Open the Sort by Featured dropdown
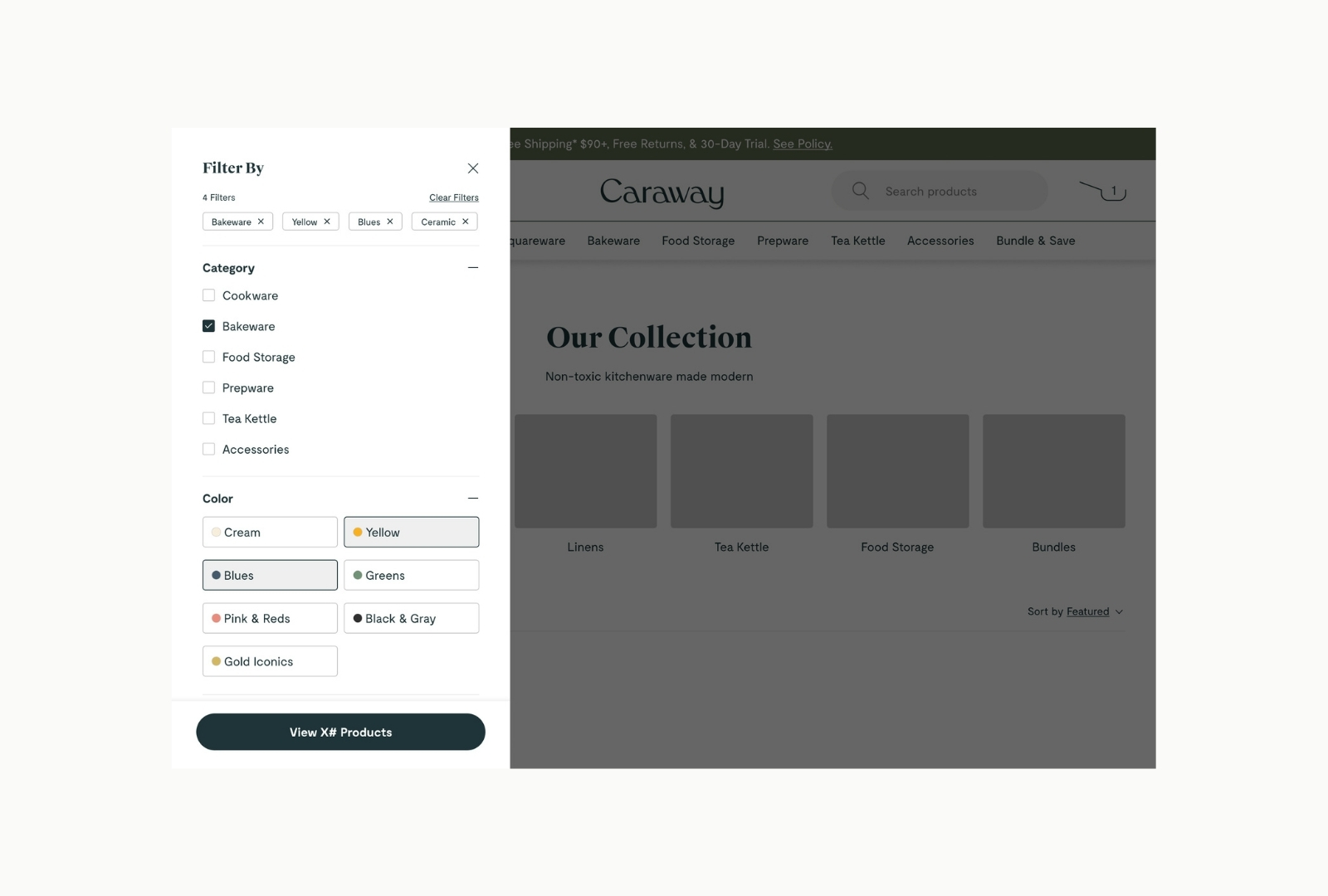 [1075, 611]
